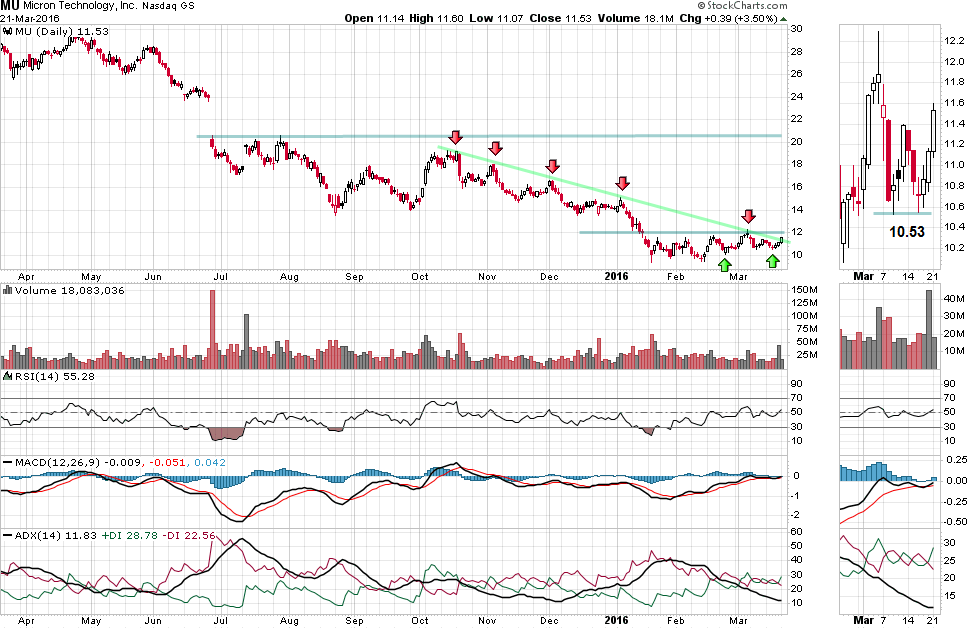Image resolution: width=967 pixels, height=628 pixels.
Task: Click the line icon beside RSI(14)
Action: tap(7, 376)
